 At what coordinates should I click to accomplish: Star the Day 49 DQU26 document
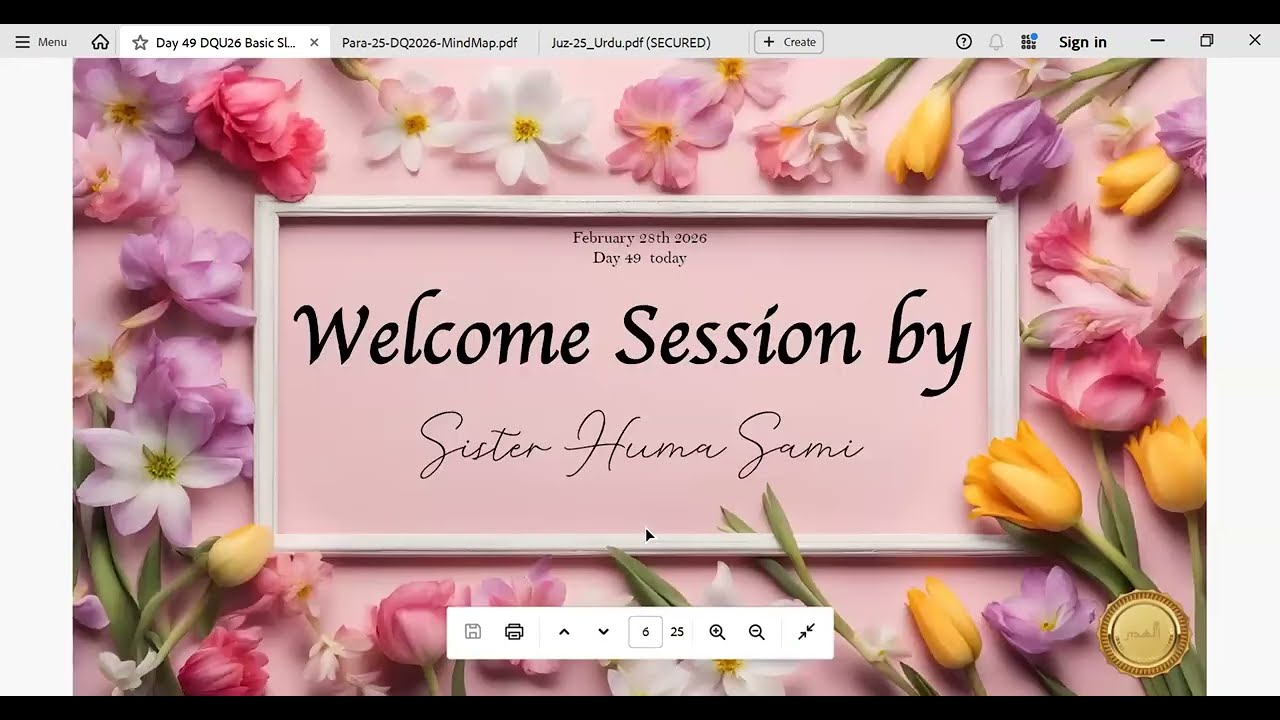(x=140, y=42)
